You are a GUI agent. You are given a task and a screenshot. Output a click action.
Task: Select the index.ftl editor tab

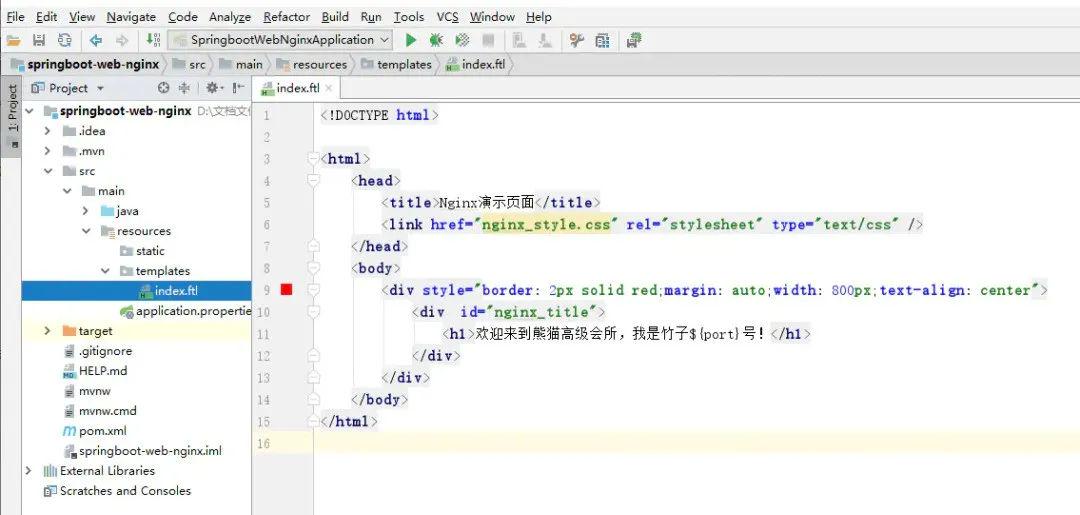click(x=298, y=88)
